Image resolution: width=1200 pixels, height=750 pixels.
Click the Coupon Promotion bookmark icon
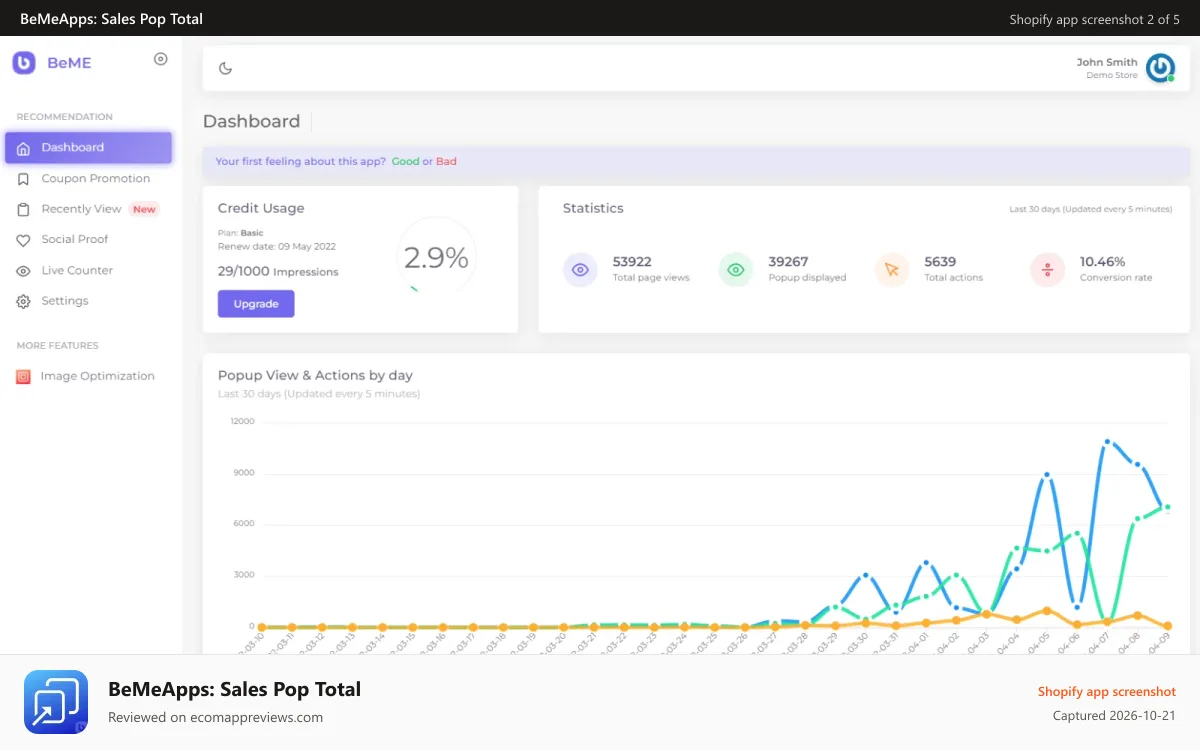click(24, 179)
